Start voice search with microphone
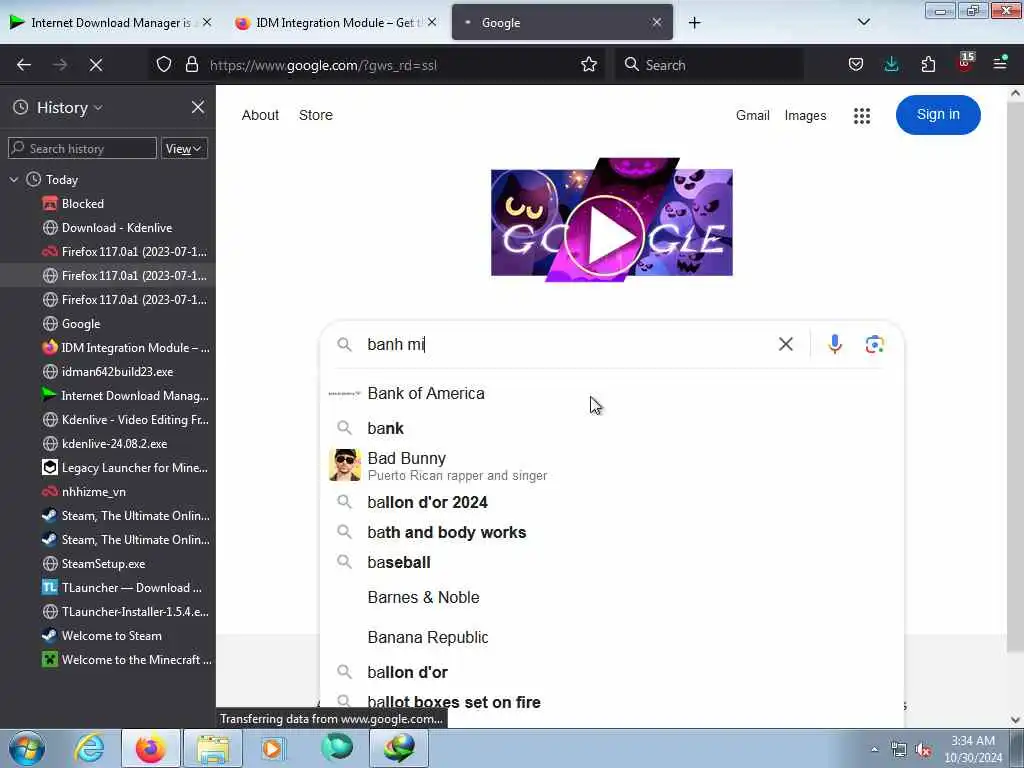 pyautogui.click(x=835, y=344)
